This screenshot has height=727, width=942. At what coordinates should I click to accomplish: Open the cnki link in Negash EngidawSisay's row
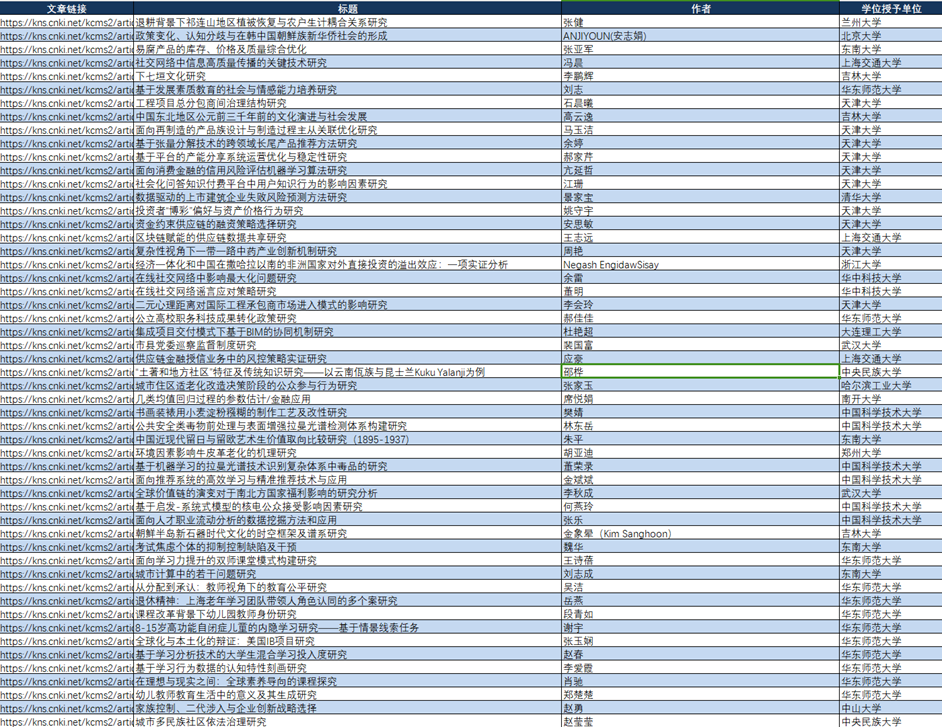[x=67, y=264]
